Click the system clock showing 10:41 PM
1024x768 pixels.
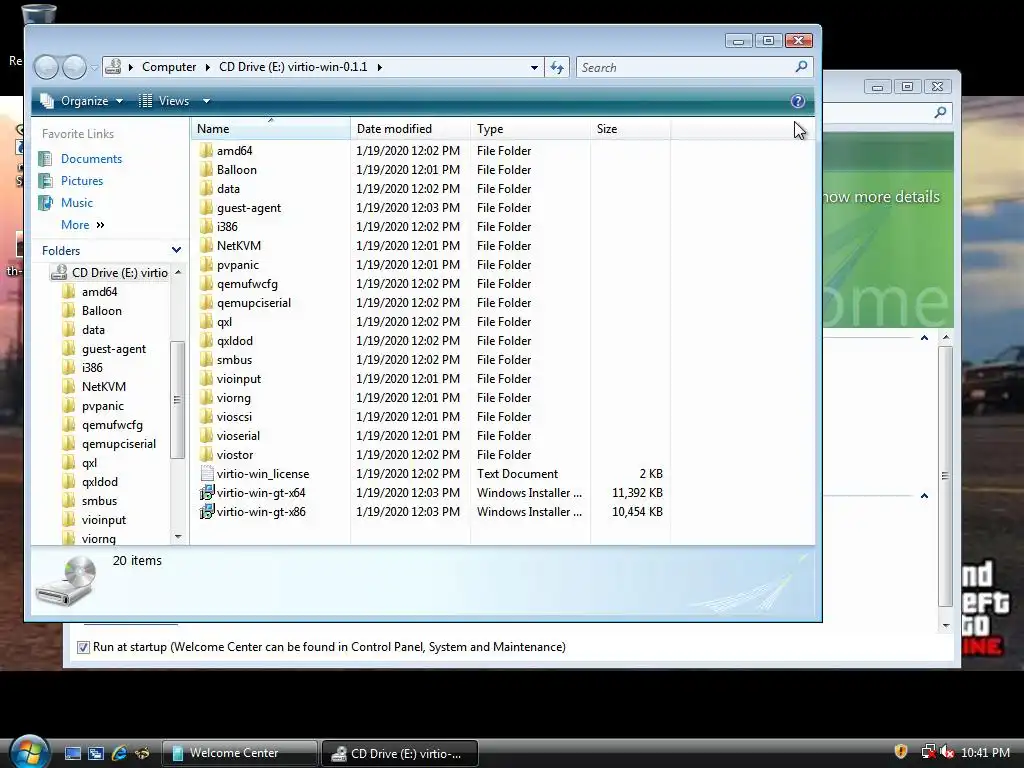985,752
